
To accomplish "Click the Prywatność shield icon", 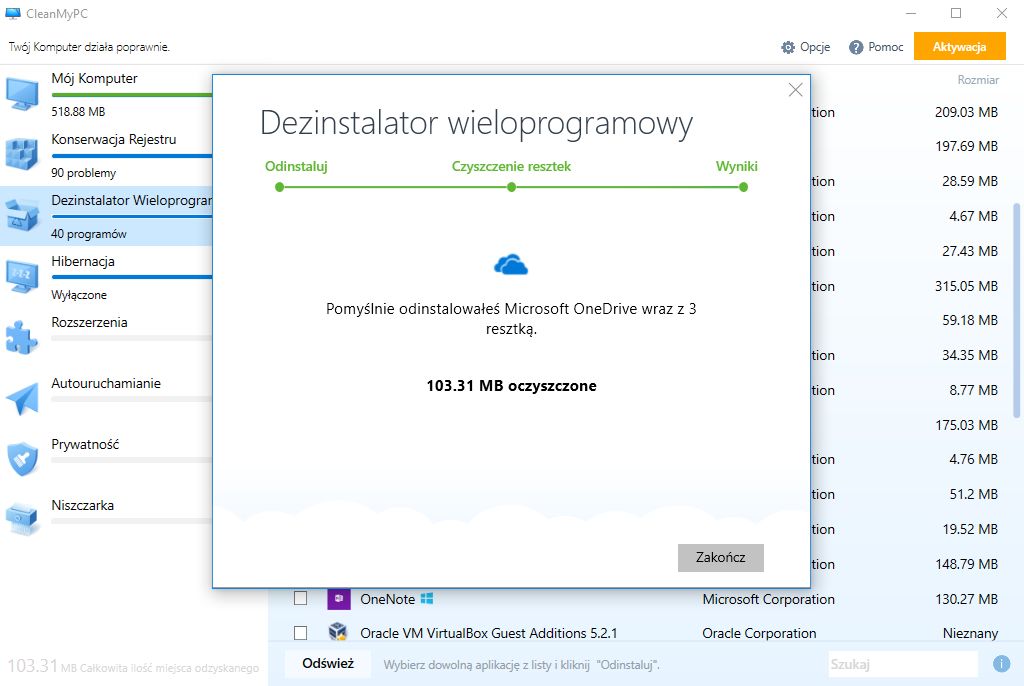I will (22, 459).
